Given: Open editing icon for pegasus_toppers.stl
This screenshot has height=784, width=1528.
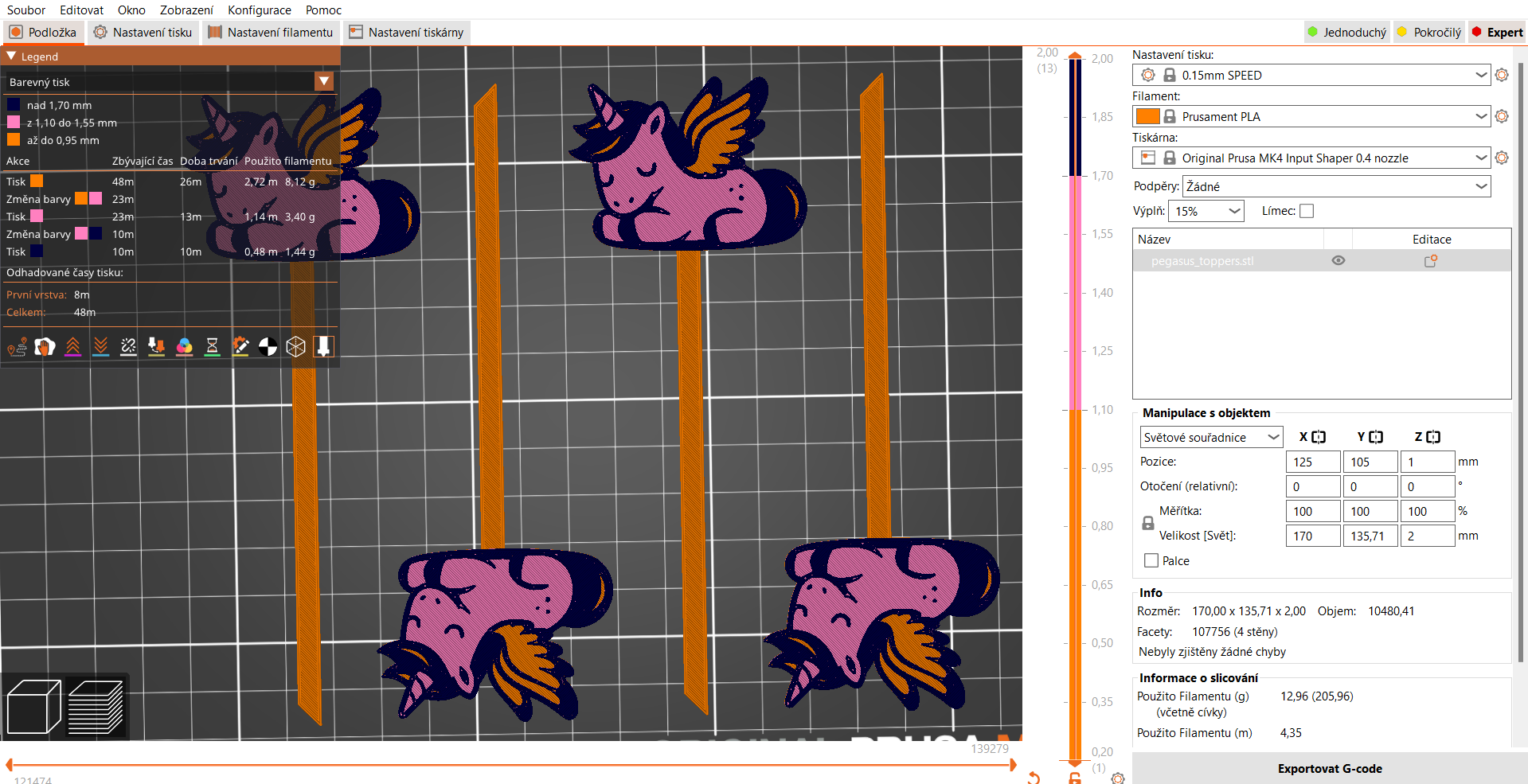Looking at the screenshot, I should click(1431, 260).
